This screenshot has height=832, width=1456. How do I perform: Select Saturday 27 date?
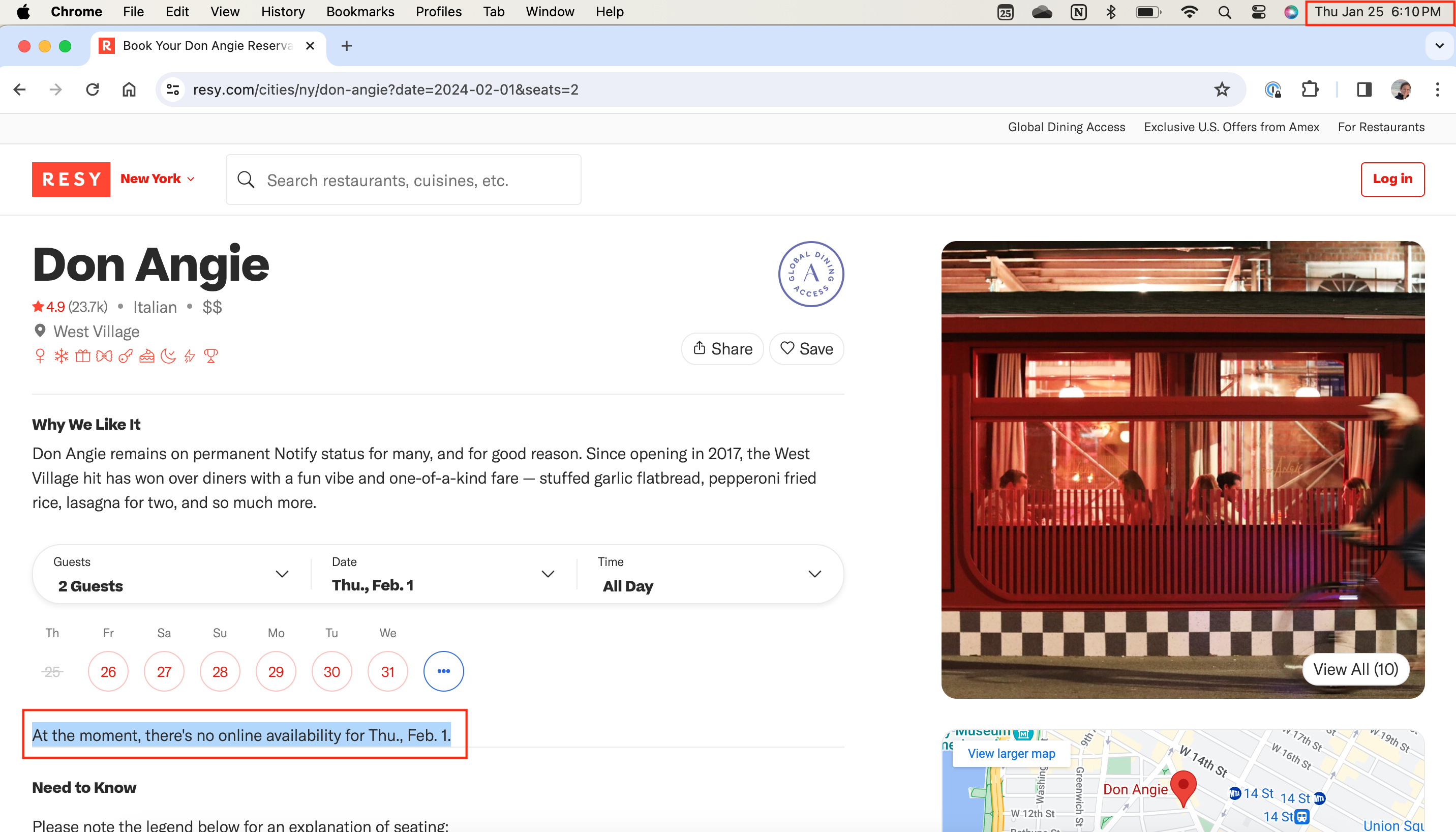(164, 671)
